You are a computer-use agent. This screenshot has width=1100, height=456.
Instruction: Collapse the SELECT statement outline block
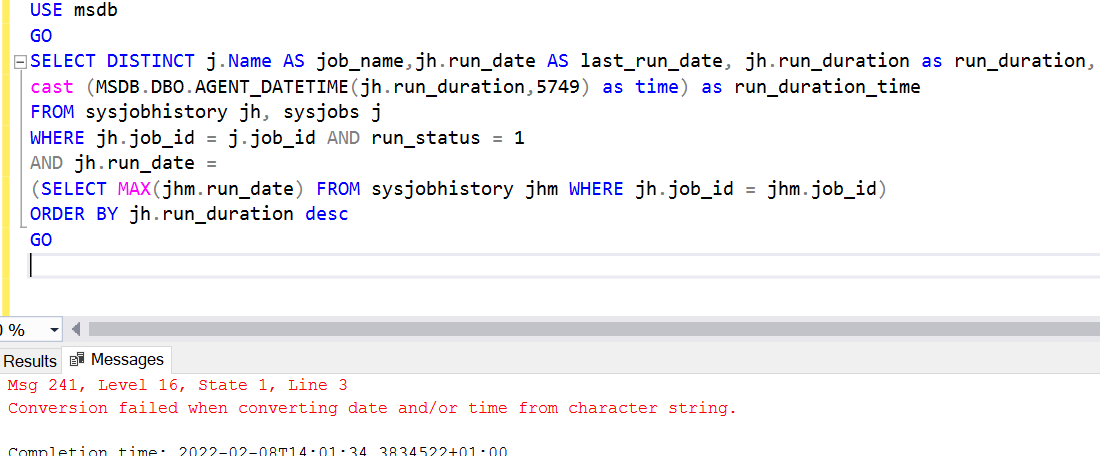(x=20, y=62)
